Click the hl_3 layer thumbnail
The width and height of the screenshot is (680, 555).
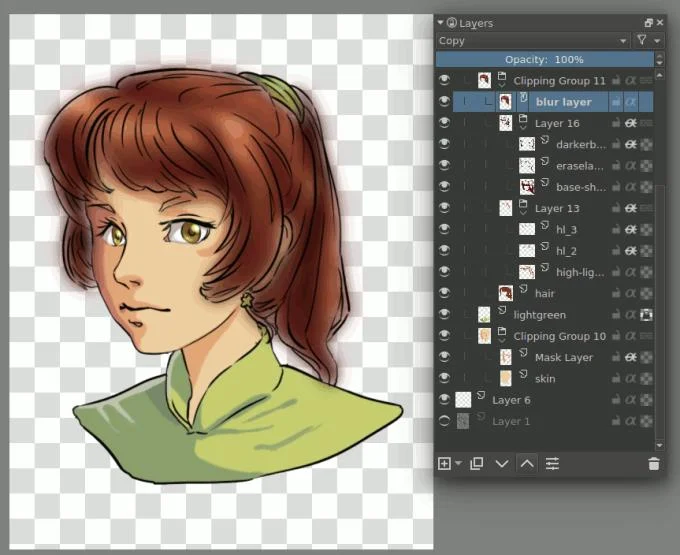(527, 230)
